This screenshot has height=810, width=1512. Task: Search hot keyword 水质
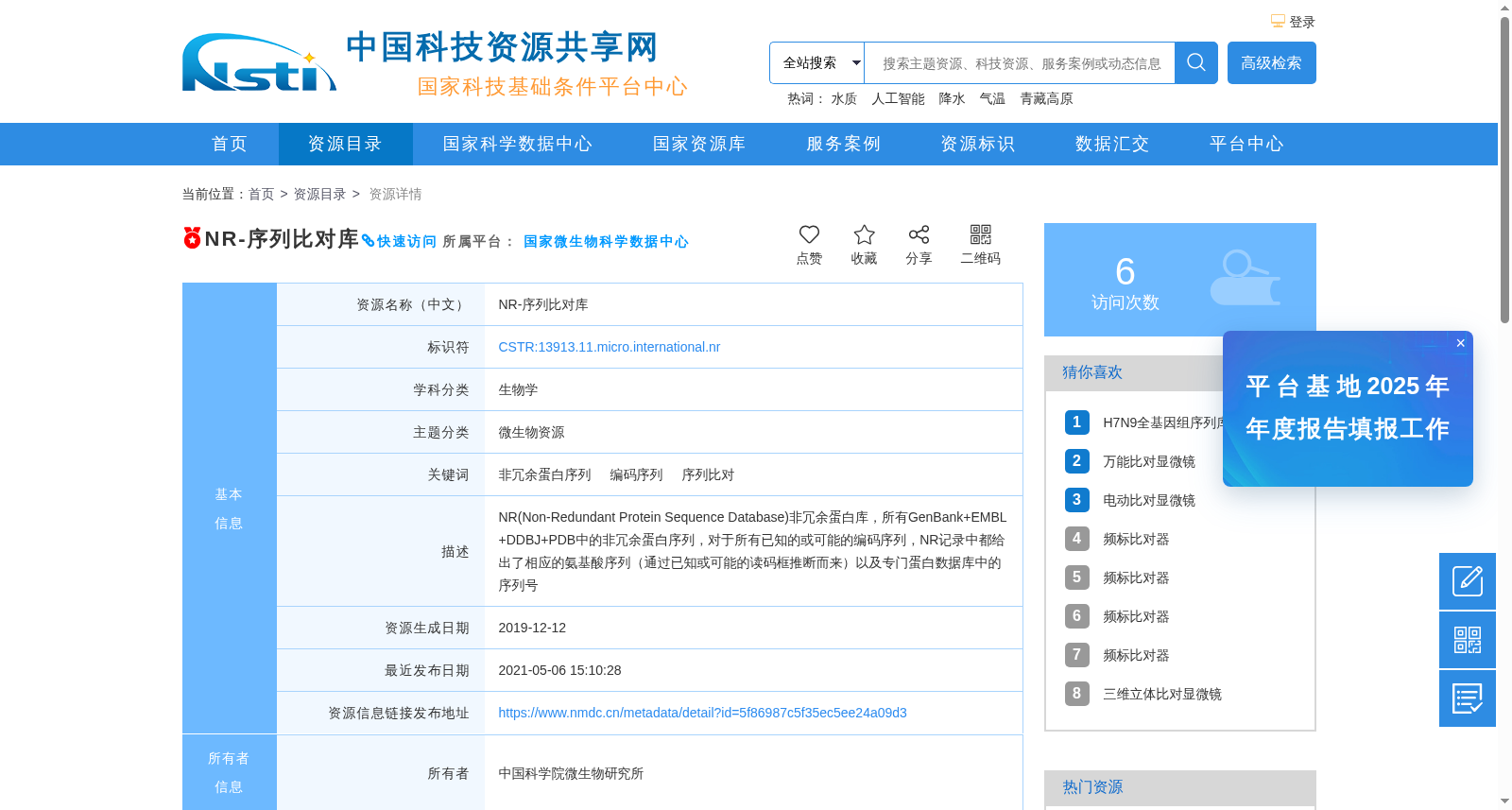[844, 98]
